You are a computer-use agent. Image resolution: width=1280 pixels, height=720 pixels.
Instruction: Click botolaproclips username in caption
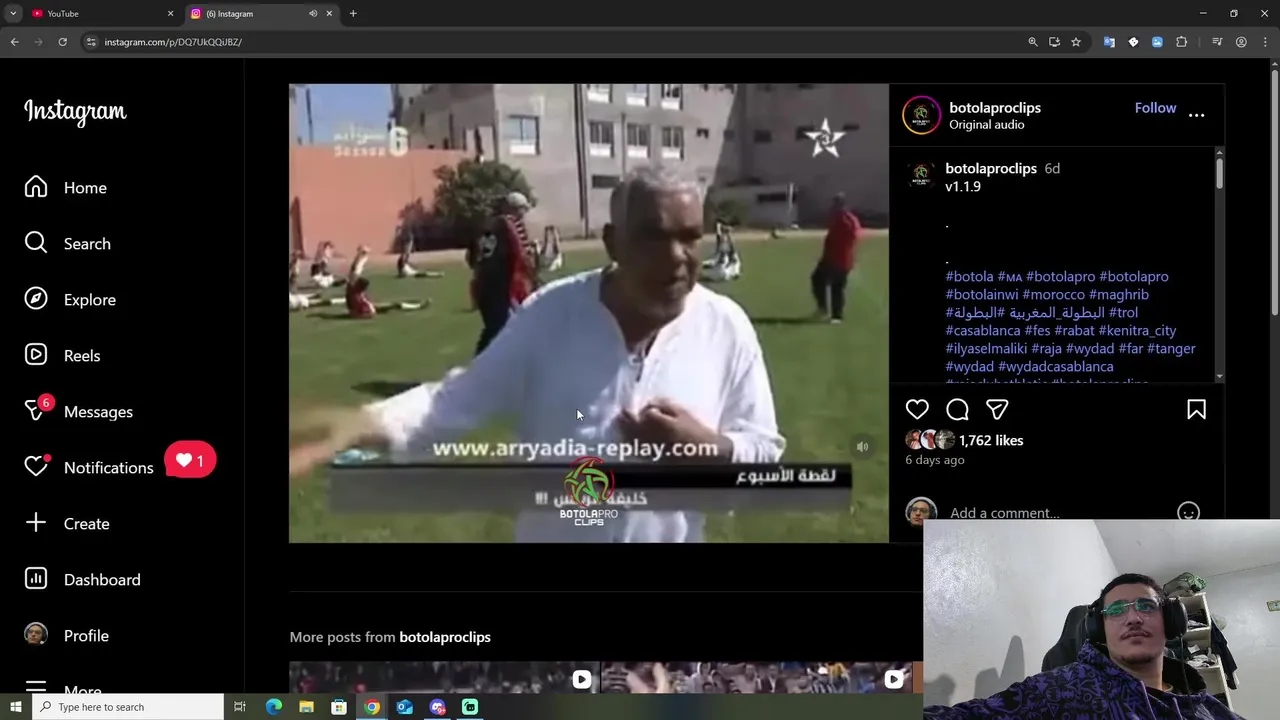(x=991, y=168)
